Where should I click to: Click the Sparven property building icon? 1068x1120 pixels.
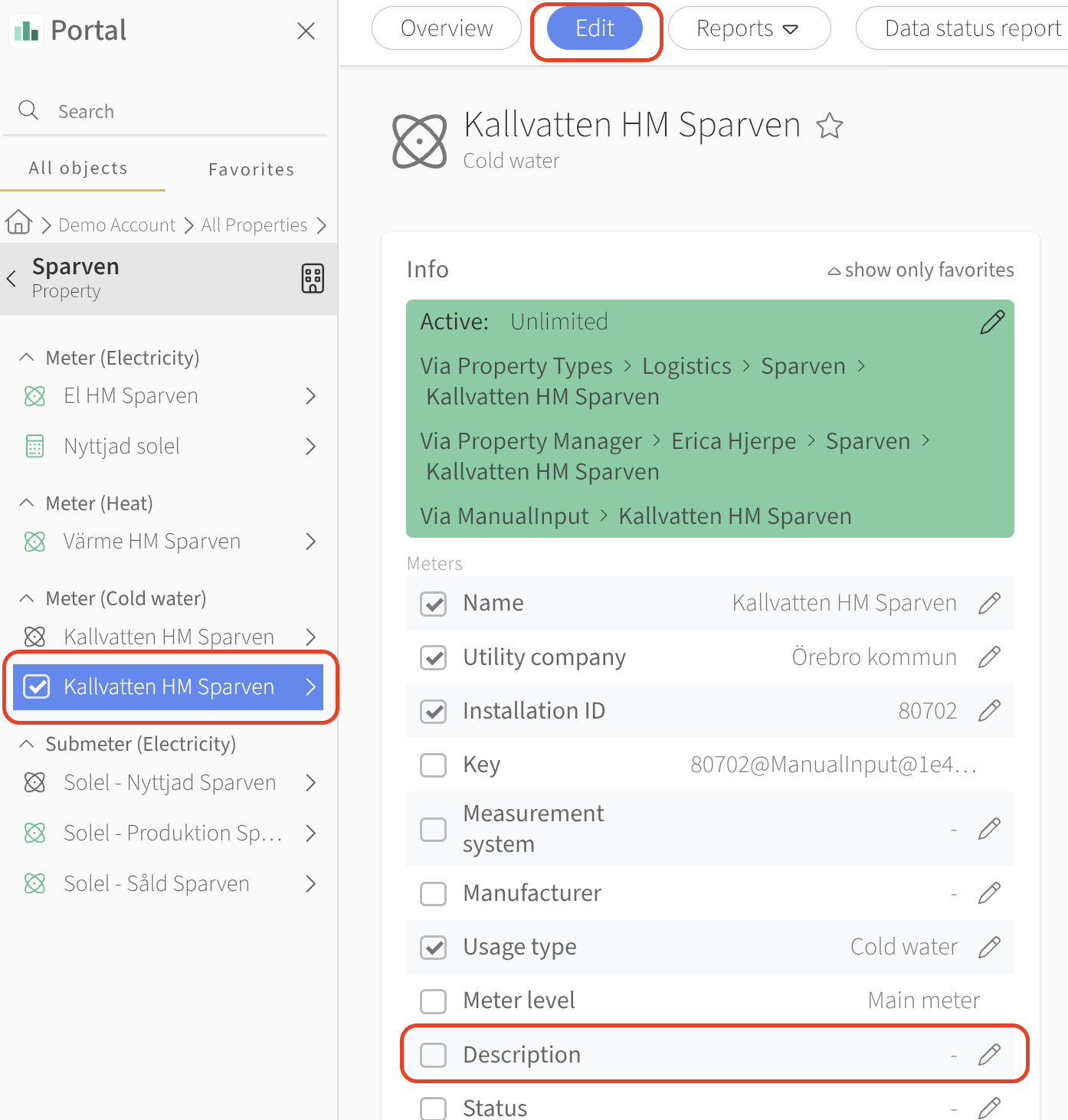313,278
